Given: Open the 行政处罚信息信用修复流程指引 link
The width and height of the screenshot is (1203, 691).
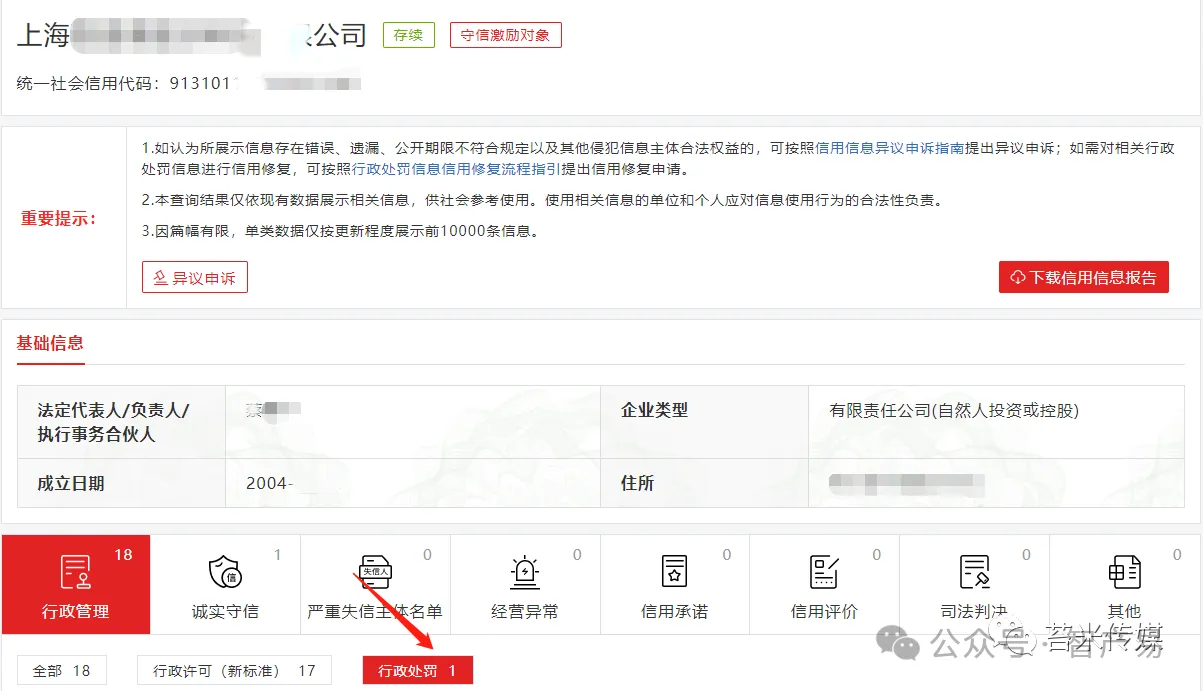Looking at the screenshot, I should point(455,169).
